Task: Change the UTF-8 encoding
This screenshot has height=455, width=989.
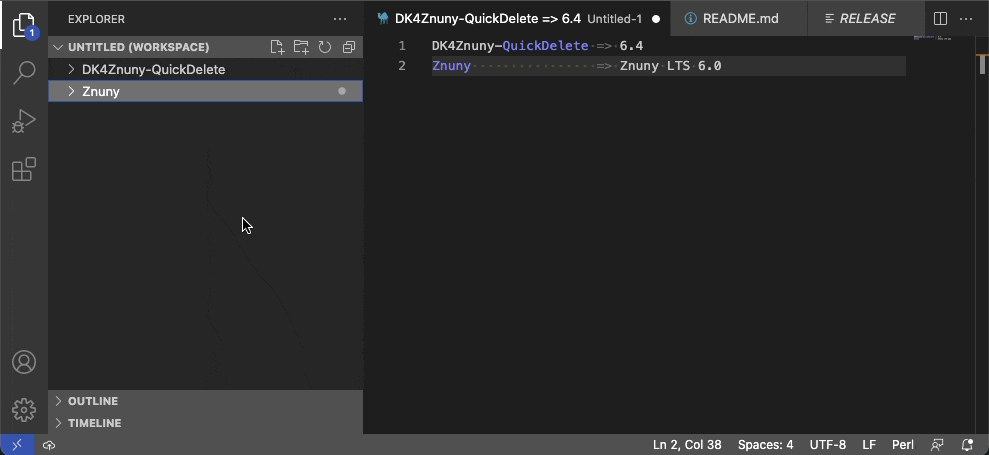Action: [x=828, y=445]
